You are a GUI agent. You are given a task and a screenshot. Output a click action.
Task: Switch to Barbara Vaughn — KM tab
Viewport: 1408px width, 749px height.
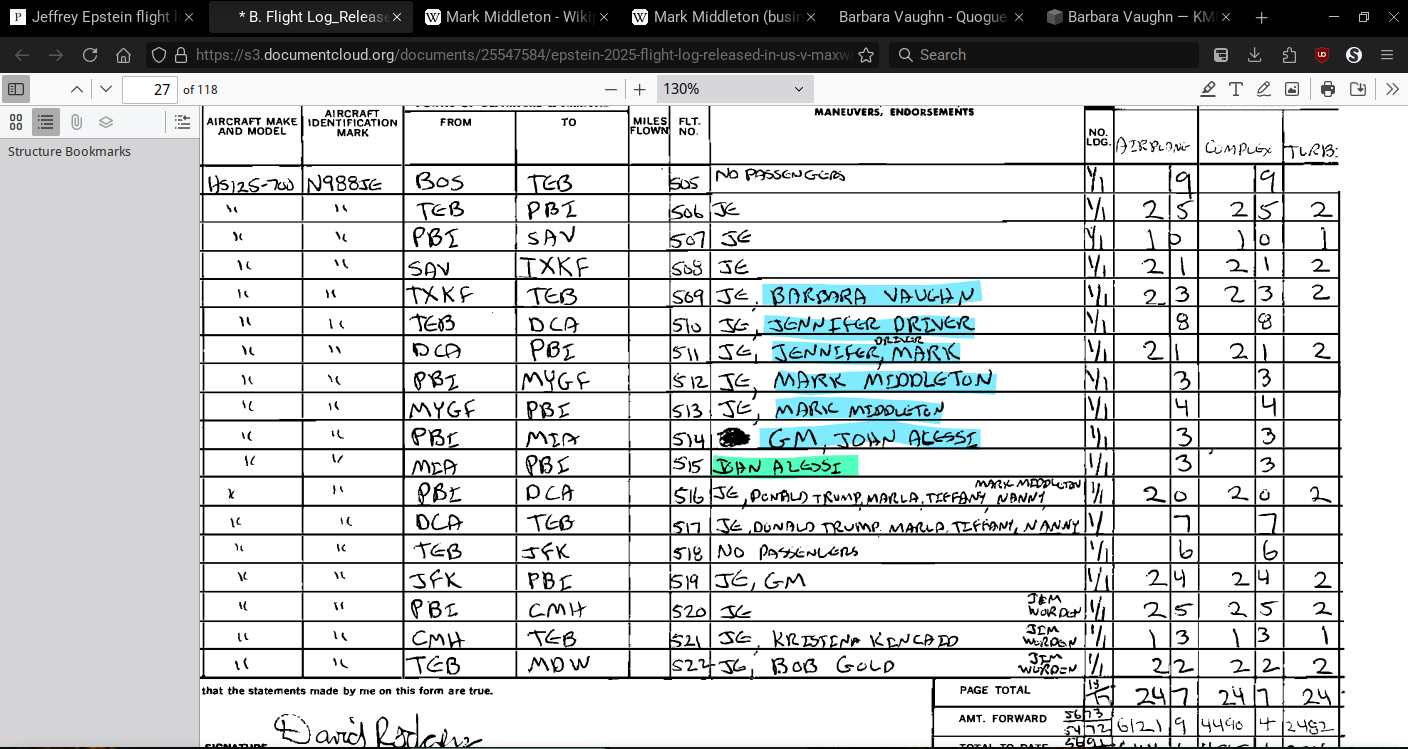(1140, 17)
